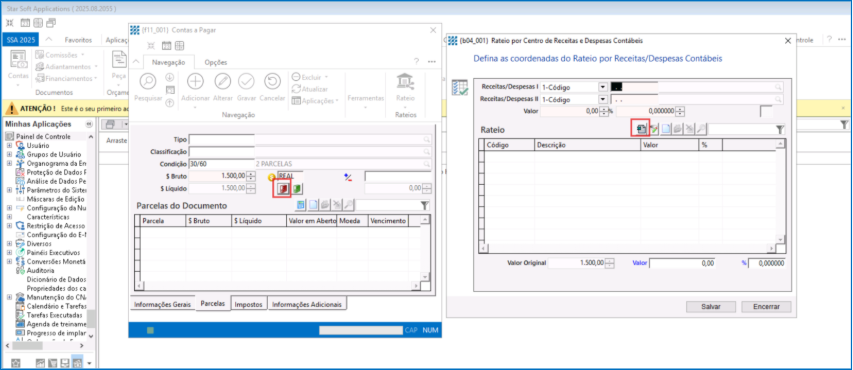Click the Salvar button
Image resolution: width=853 pixels, height=370 pixels.
point(710,307)
